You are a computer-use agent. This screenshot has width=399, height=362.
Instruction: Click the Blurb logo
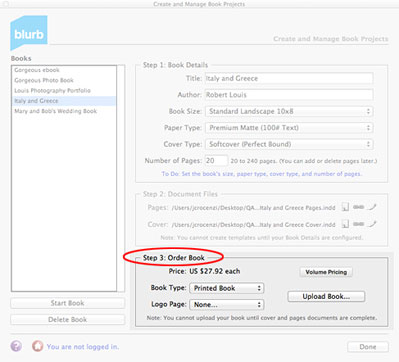(x=29, y=33)
